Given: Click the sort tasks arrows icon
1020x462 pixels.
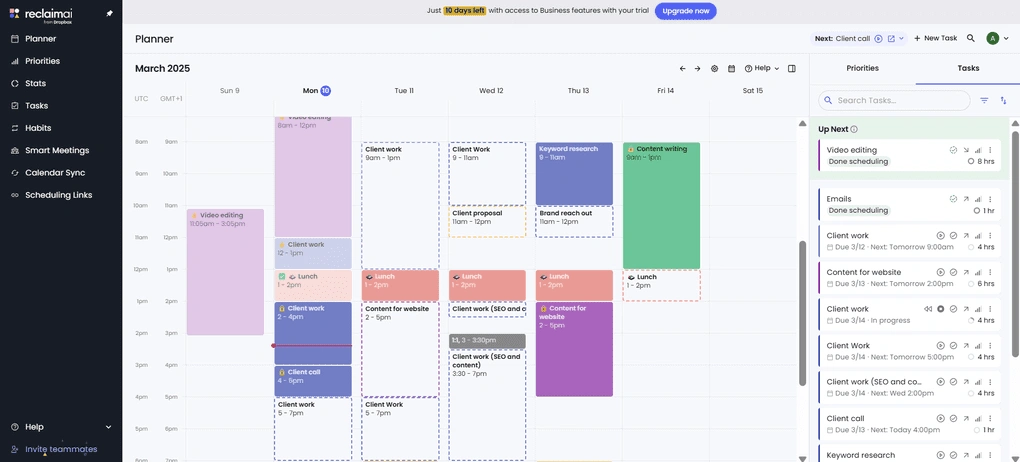Looking at the screenshot, I should (x=1003, y=100).
